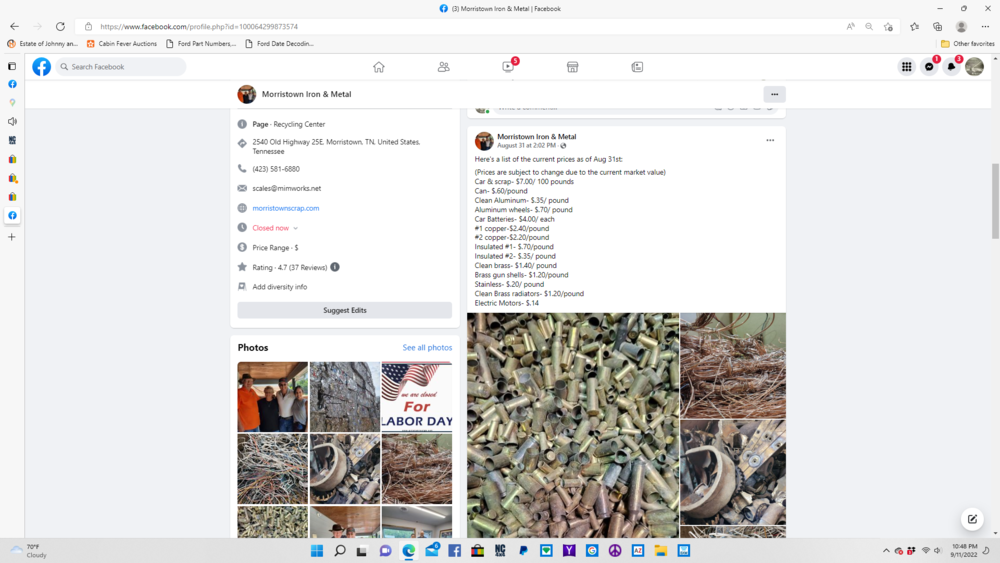Click the page scrollbar thumb

[995, 201]
